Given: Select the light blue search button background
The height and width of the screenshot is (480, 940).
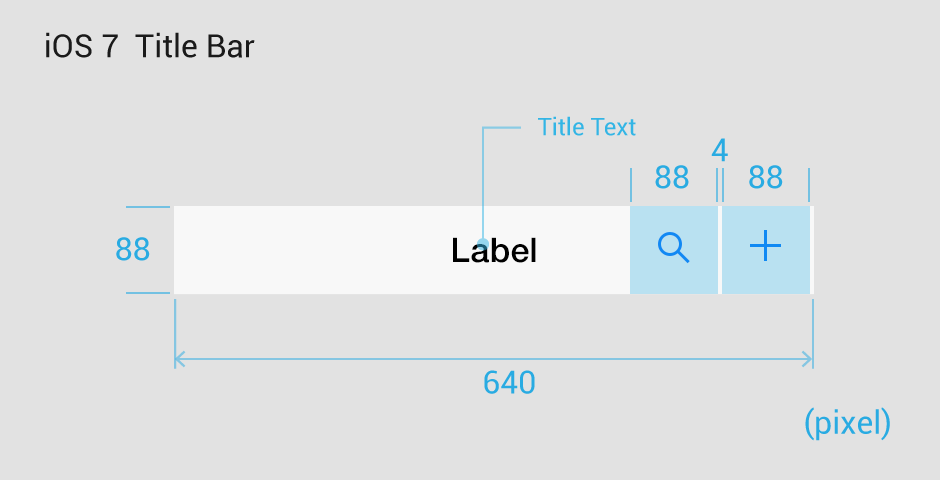Looking at the screenshot, I should [674, 250].
